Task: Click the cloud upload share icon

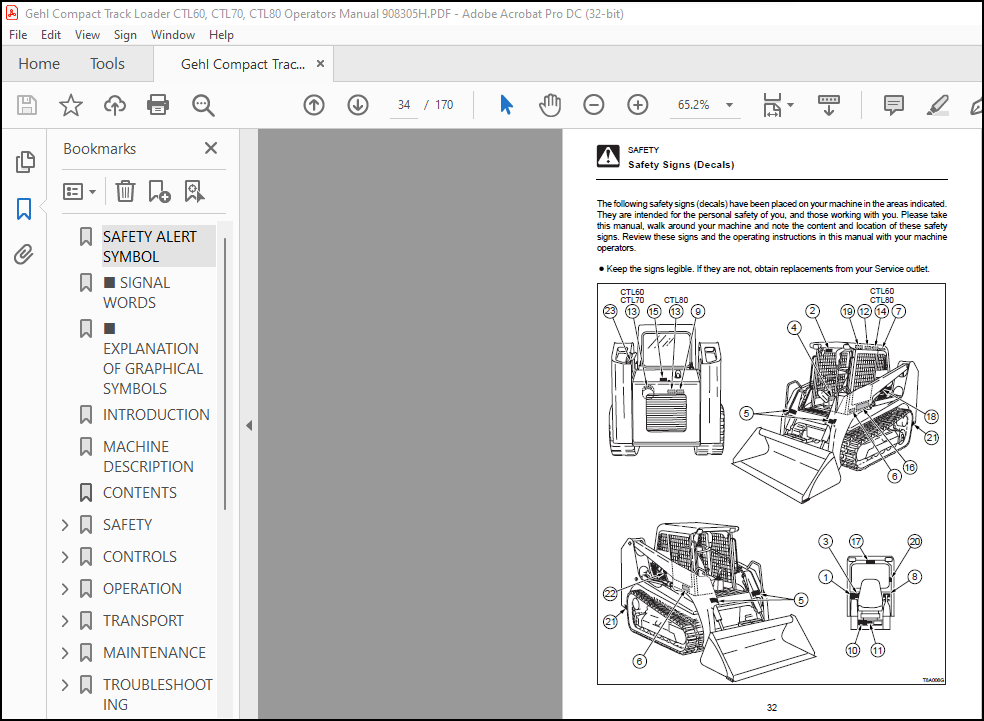Action: pos(114,105)
